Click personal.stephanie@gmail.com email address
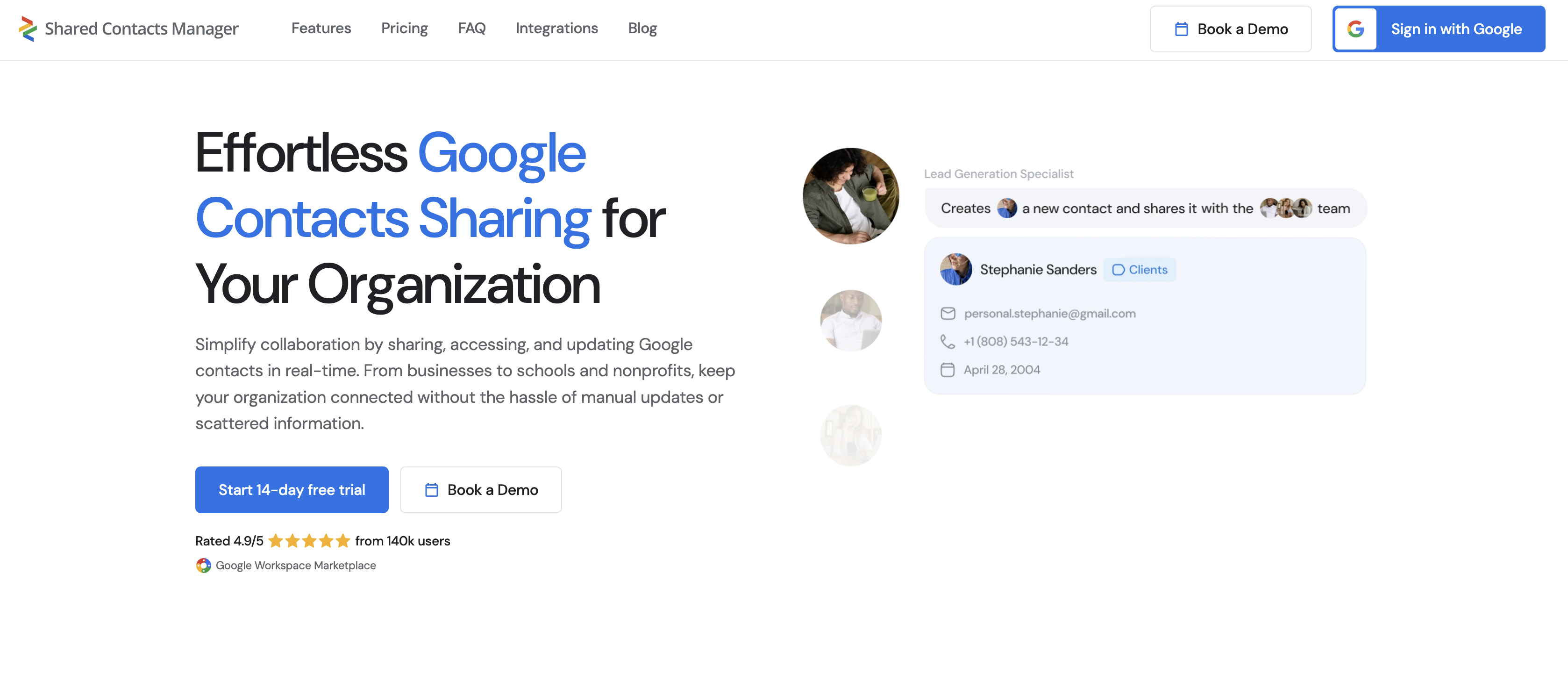The width and height of the screenshot is (1568, 688). click(1049, 314)
